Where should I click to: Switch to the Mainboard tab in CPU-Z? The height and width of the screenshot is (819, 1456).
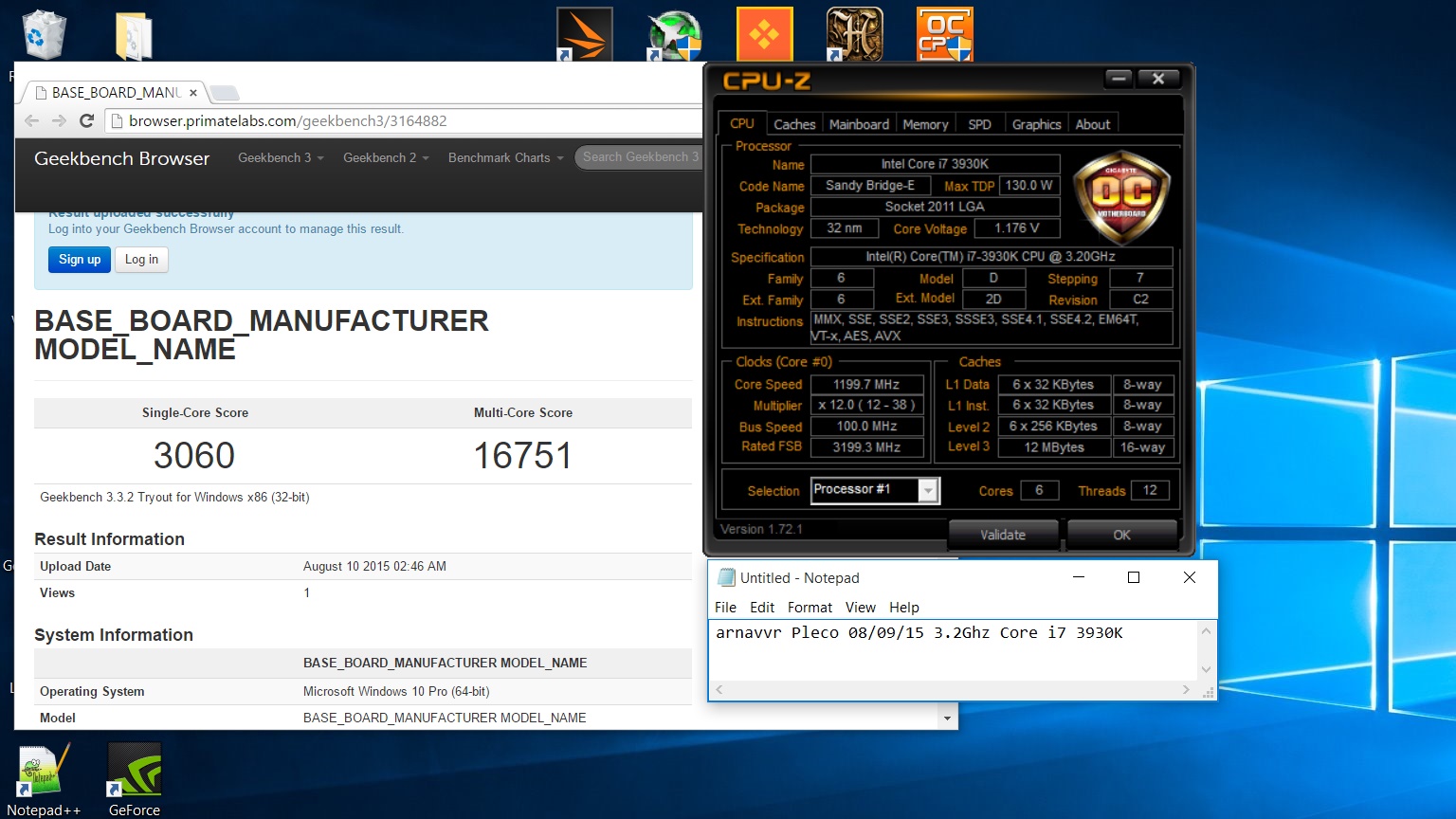(859, 124)
